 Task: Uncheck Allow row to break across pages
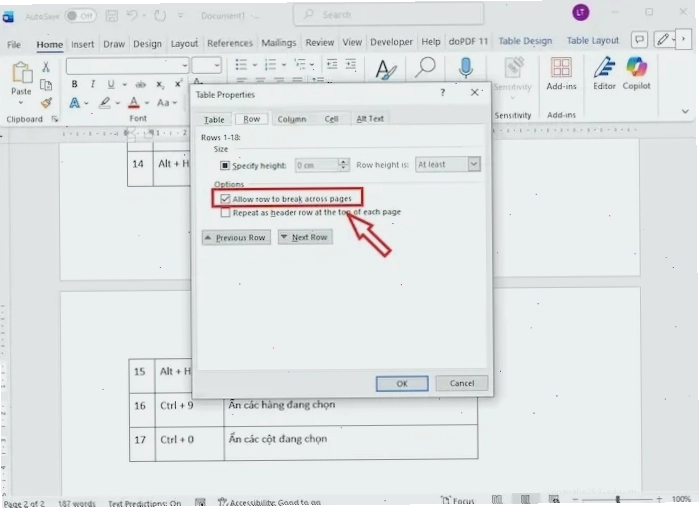click(x=225, y=199)
